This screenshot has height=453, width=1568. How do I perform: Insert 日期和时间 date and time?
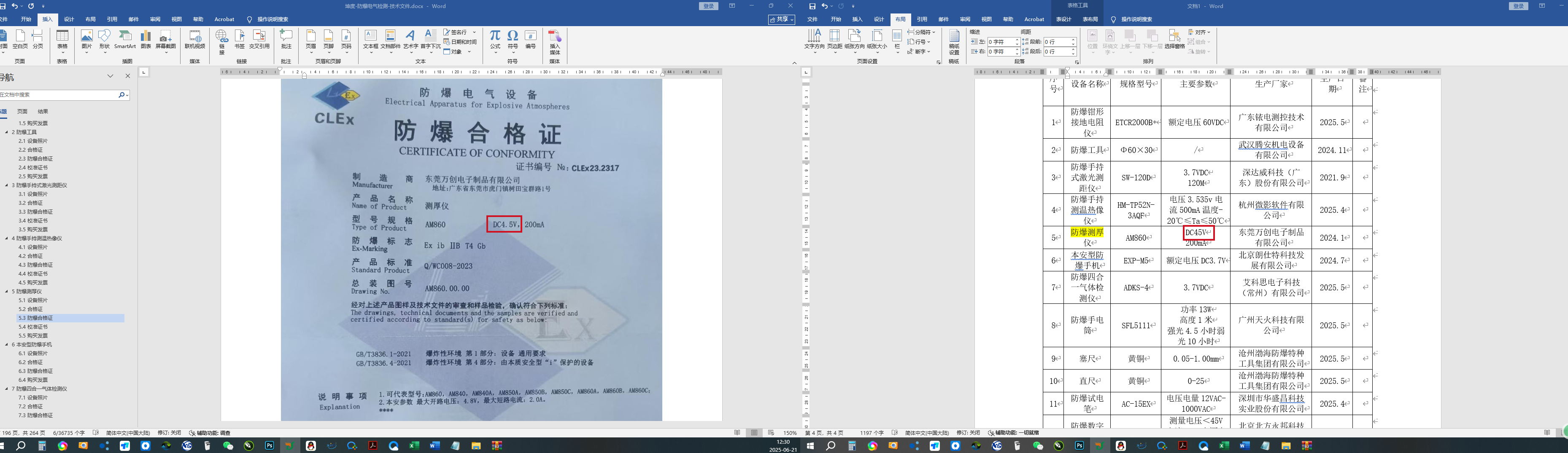pos(460,42)
